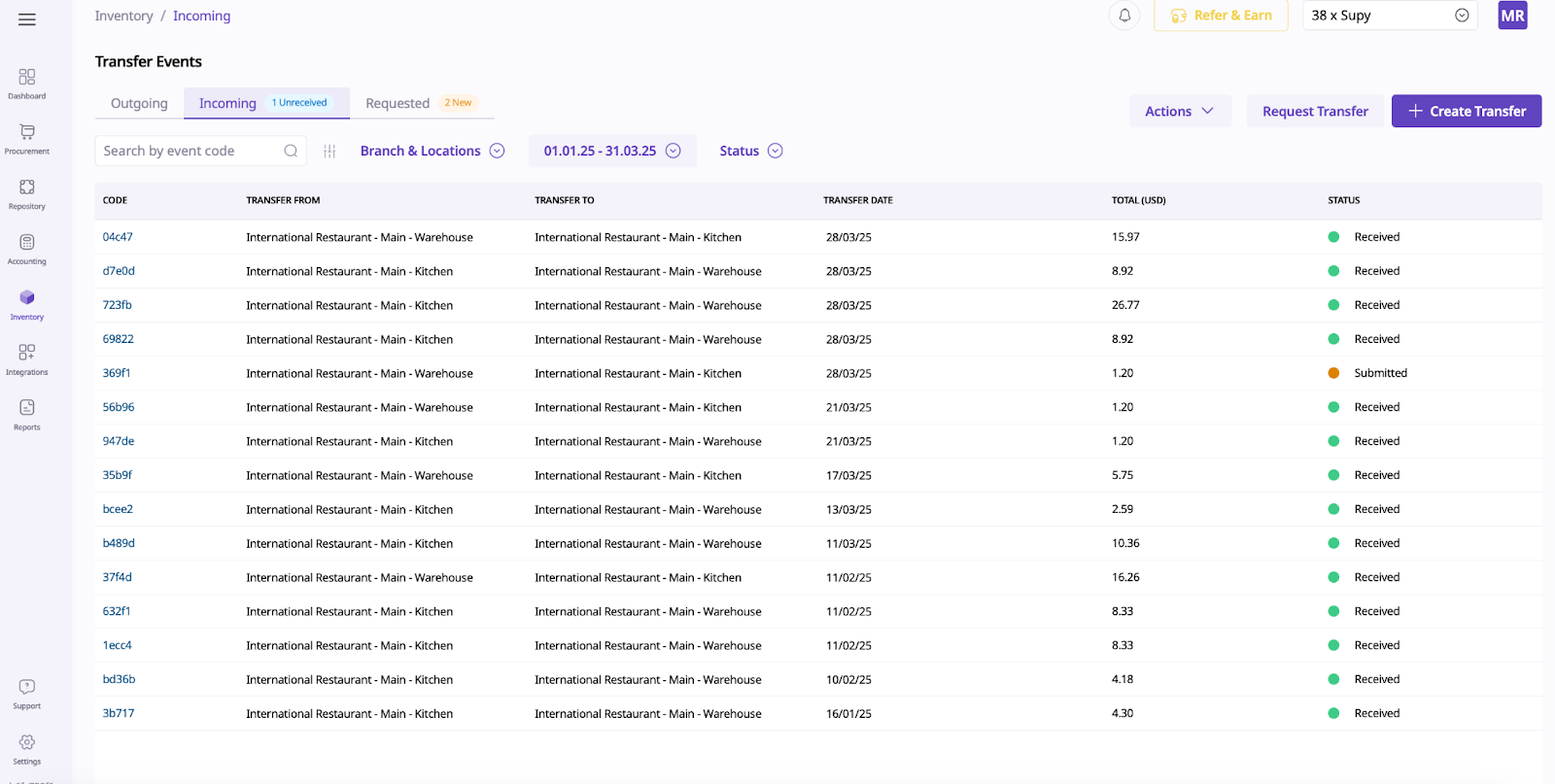Open Reports section
The image size is (1555, 784).
click(27, 414)
